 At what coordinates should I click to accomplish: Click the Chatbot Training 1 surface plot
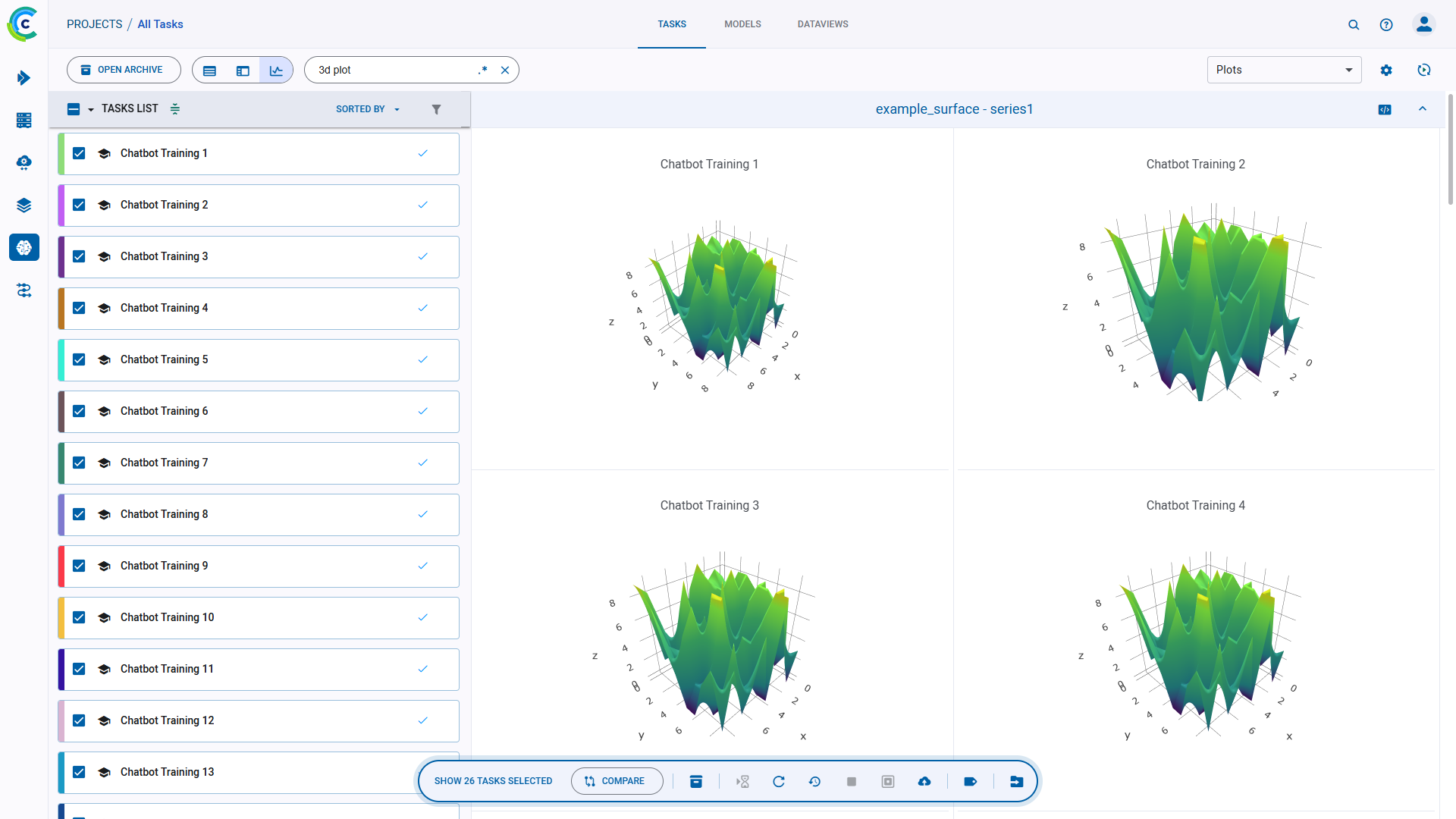point(709,303)
